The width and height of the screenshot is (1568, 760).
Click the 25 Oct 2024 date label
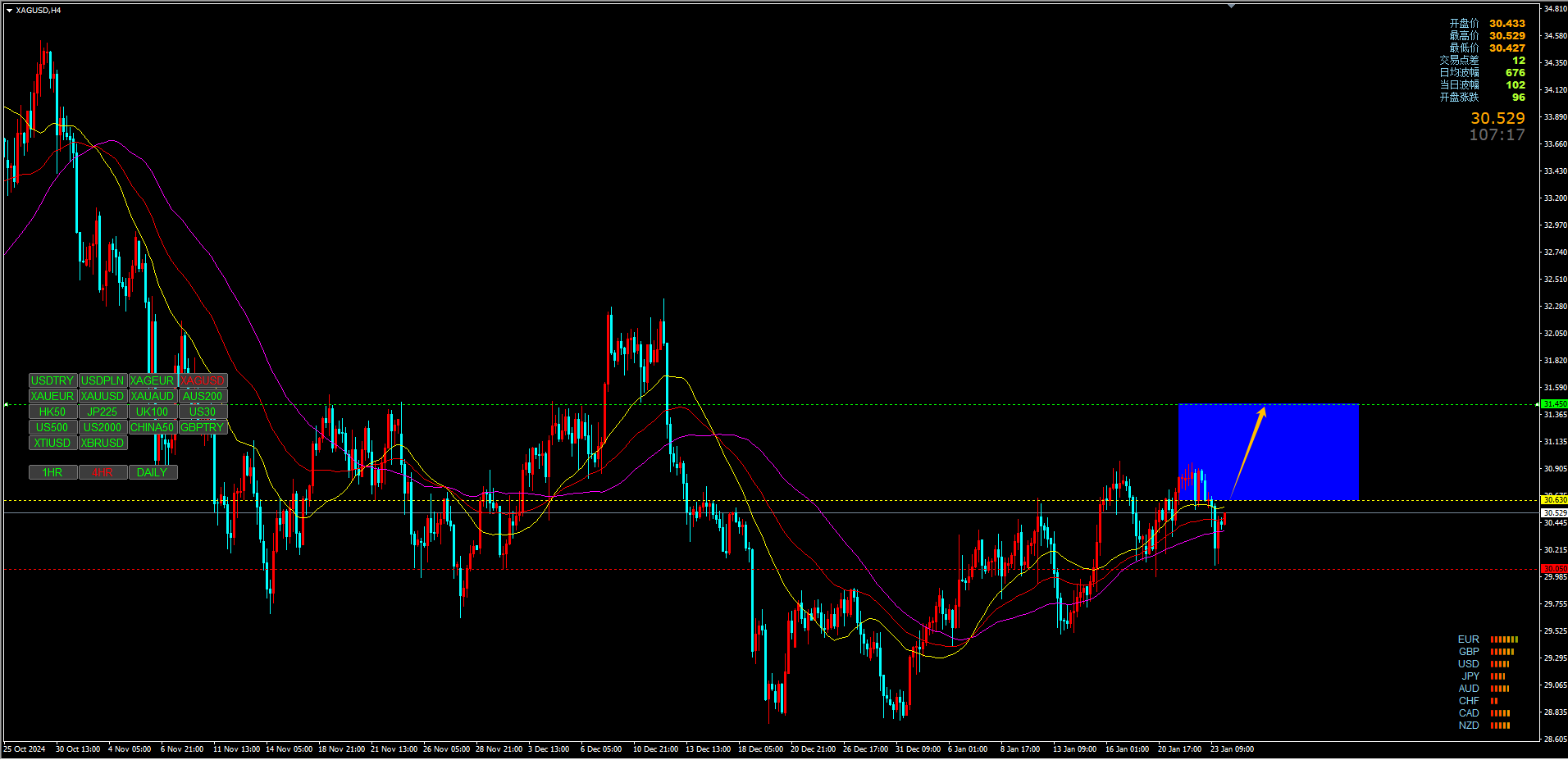coord(25,749)
